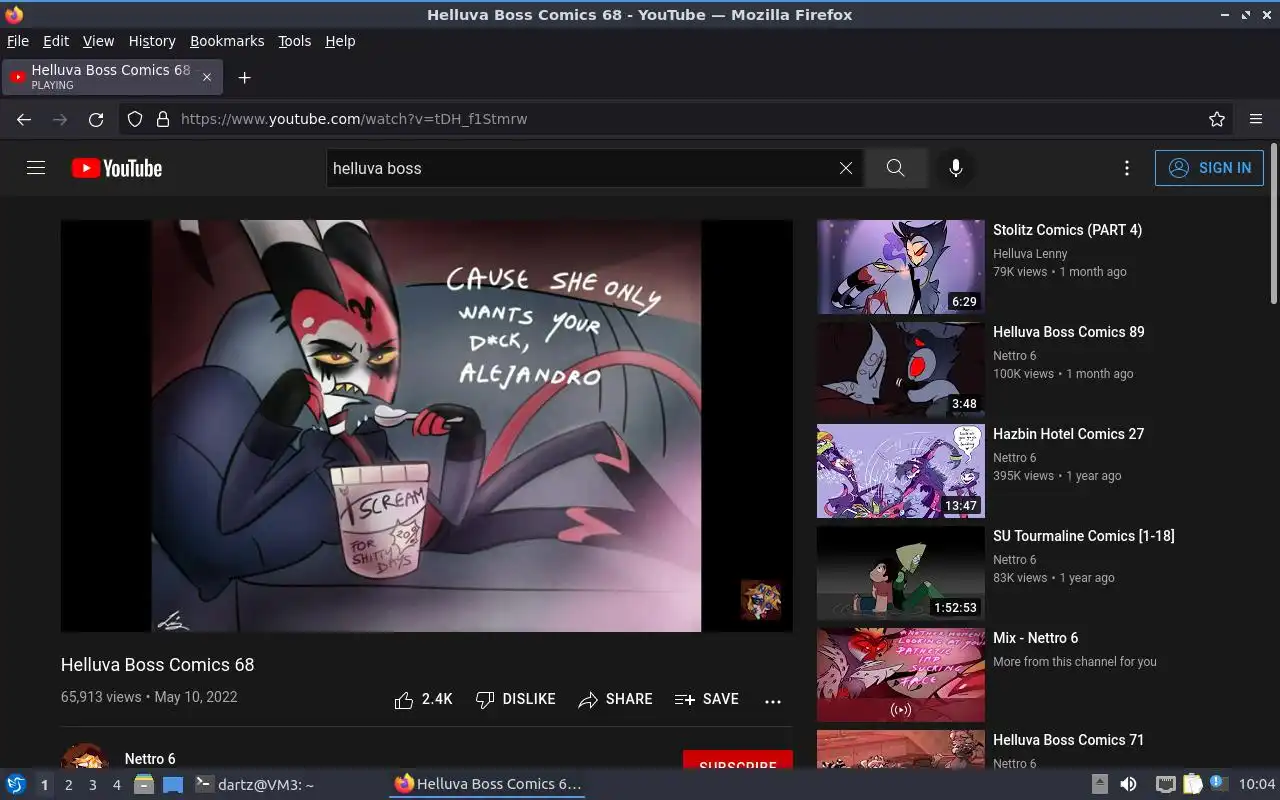
Task: Click Helluva Boss Comics 71 title
Action: 1068,740
